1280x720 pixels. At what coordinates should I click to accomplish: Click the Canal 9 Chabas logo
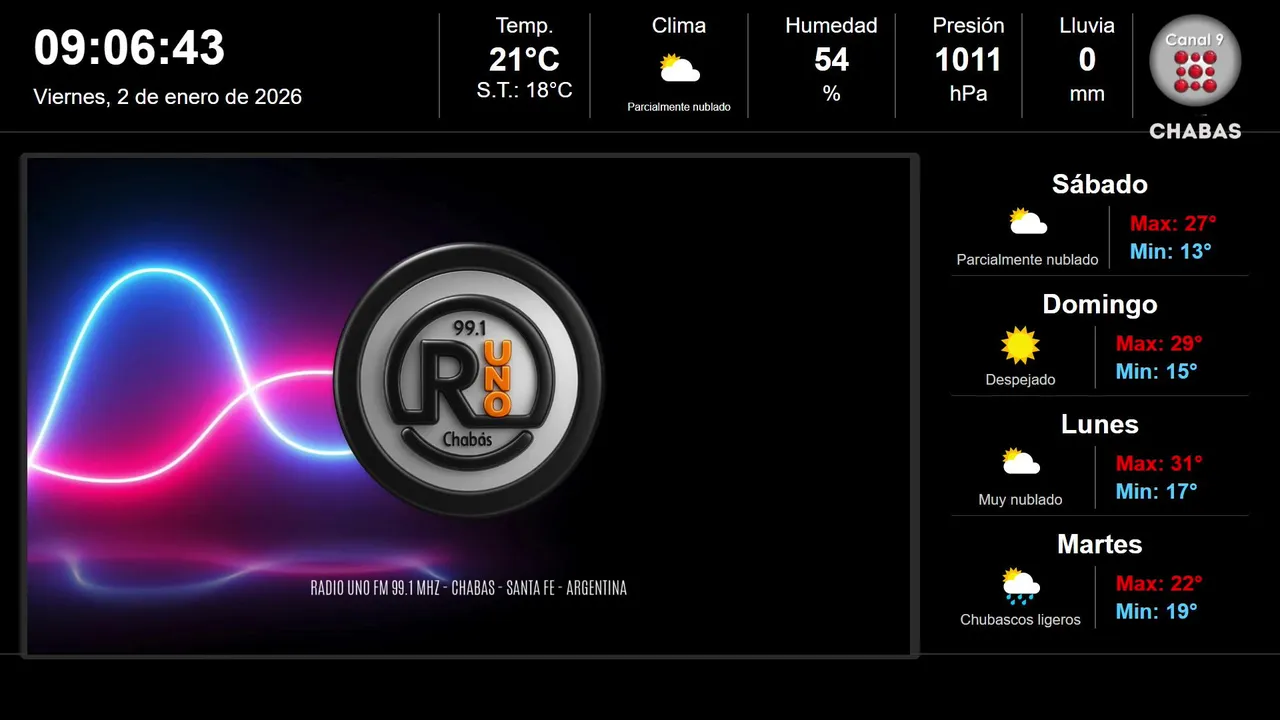(1195, 77)
